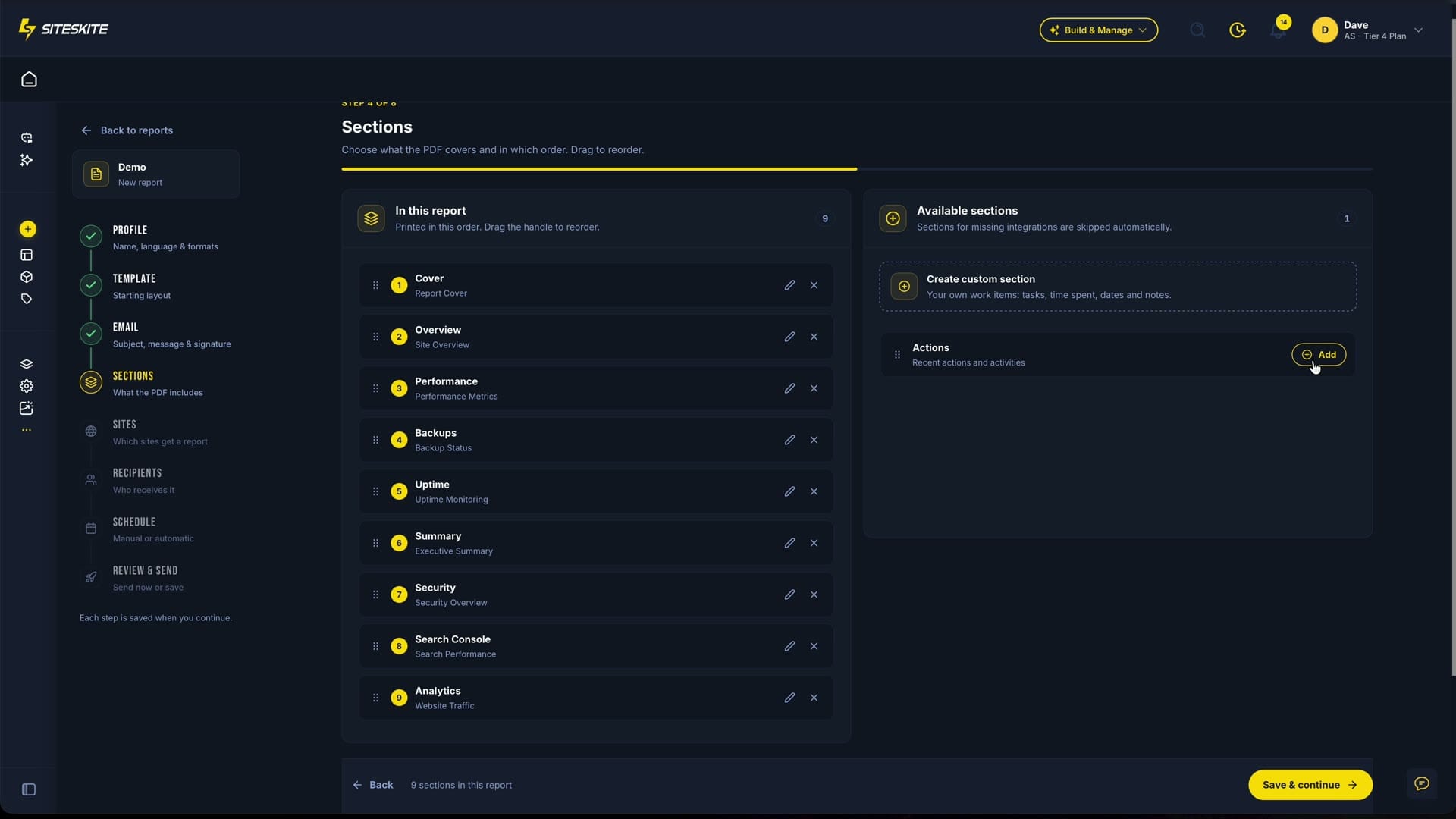Viewport: 1456px width, 819px height.
Task: Open the settings gear in sidebar
Action: [27, 386]
